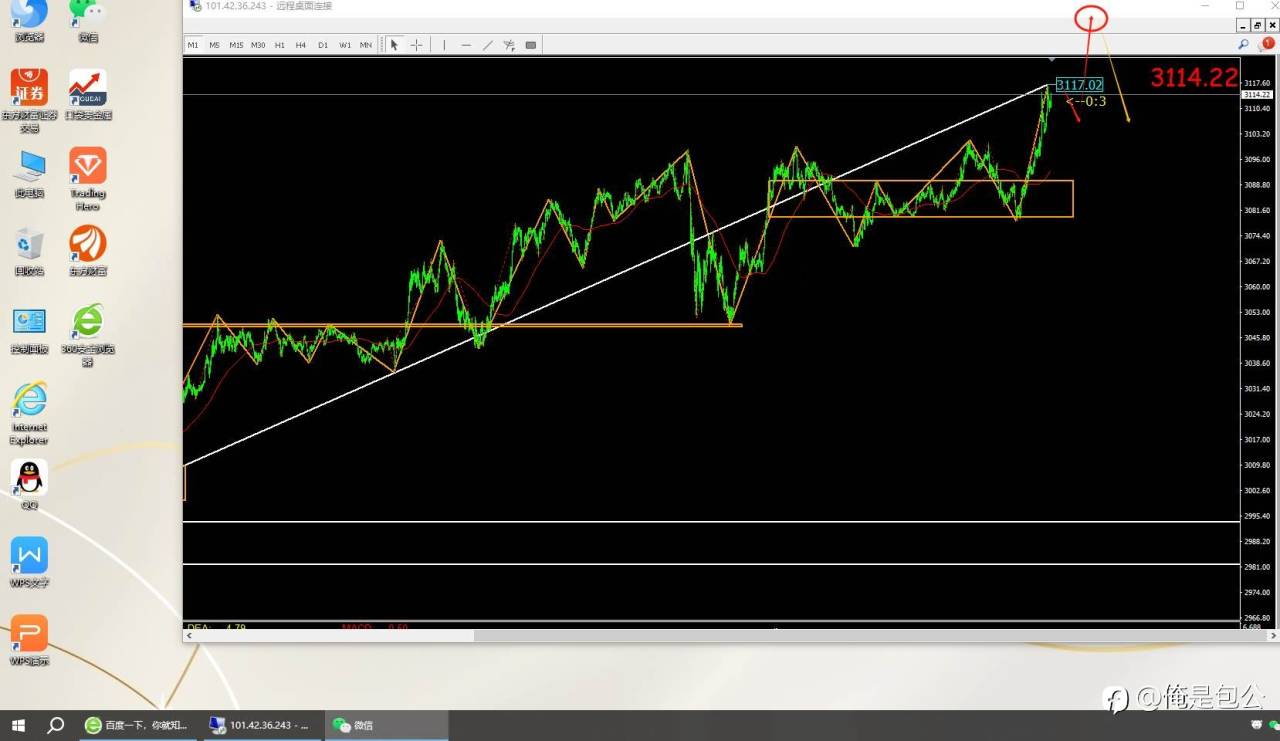Select the WPS演示 desktop shortcut
Image resolution: width=1280 pixels, height=741 pixels.
click(x=29, y=641)
